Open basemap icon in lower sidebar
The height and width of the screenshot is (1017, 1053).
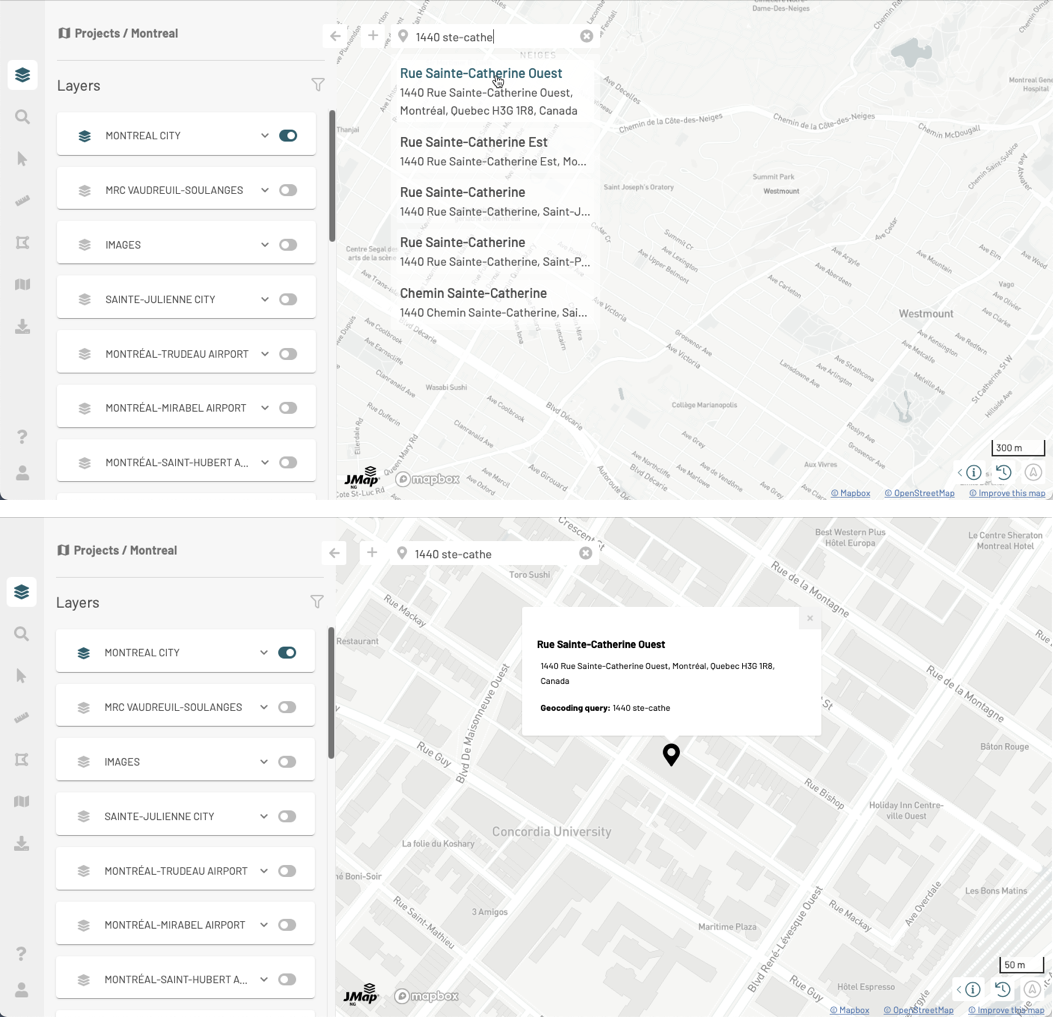(x=21, y=801)
